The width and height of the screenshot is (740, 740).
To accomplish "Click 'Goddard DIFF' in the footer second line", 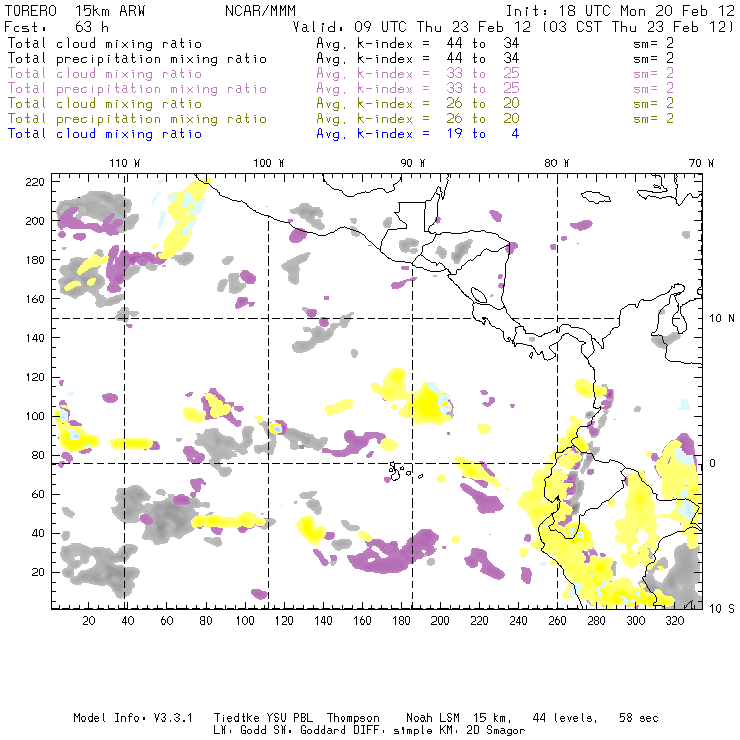I will pos(339,731).
